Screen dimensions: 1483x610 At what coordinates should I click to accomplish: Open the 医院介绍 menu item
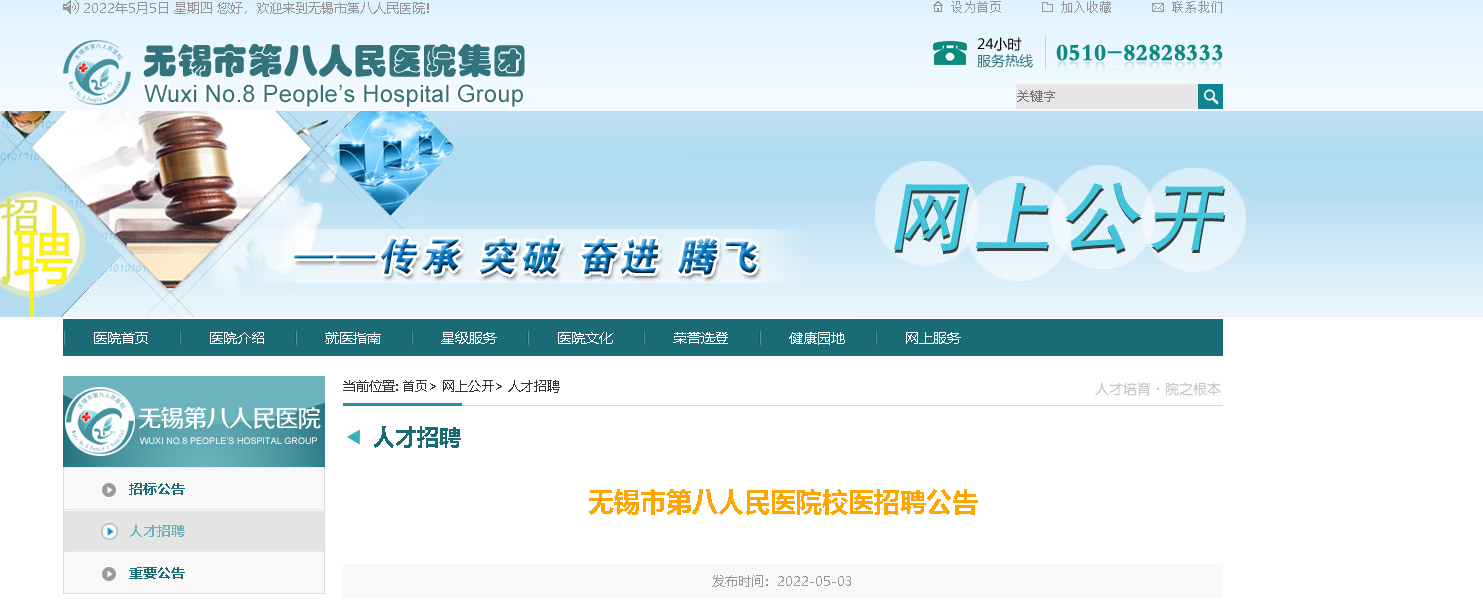pyautogui.click(x=237, y=338)
